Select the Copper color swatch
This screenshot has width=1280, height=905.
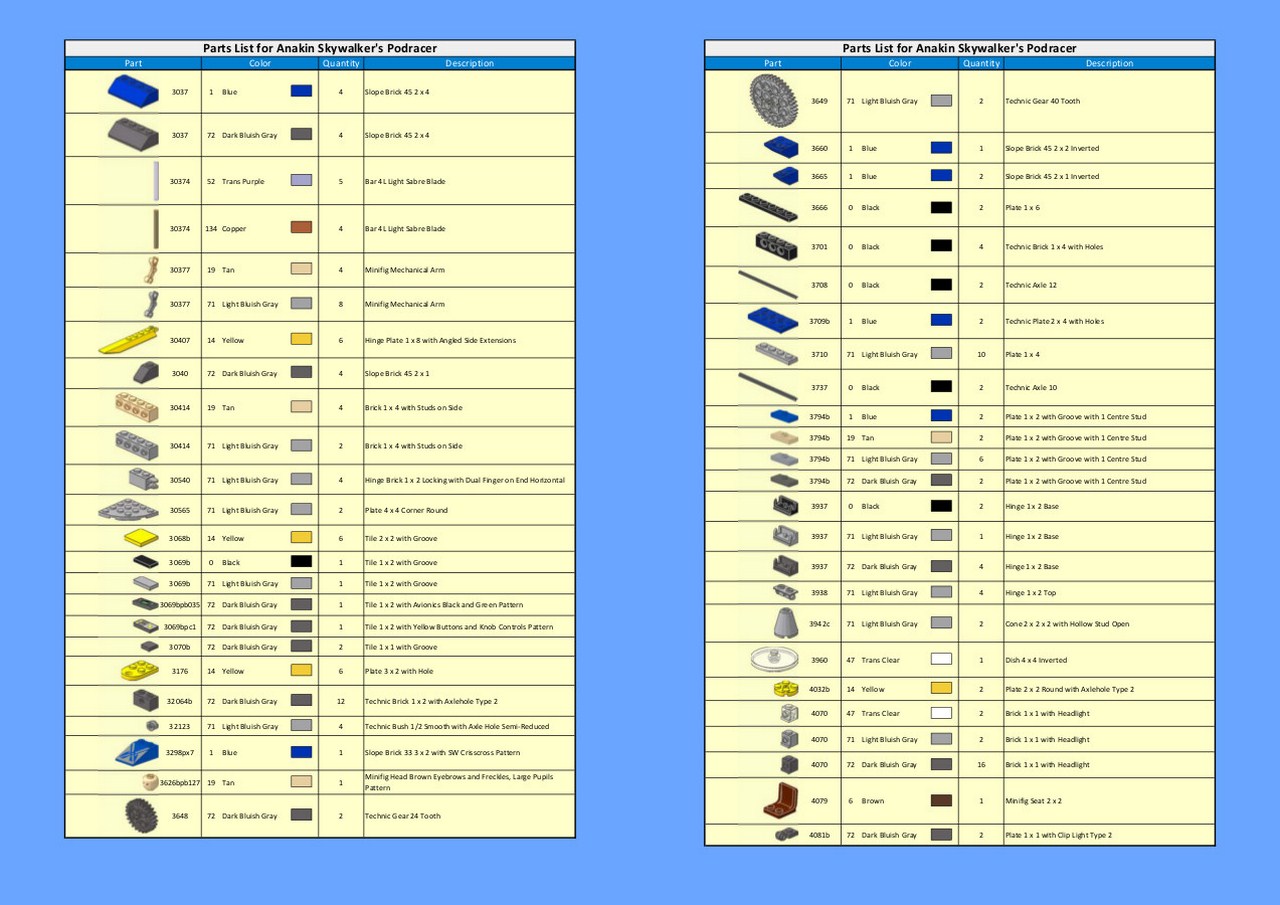301,228
